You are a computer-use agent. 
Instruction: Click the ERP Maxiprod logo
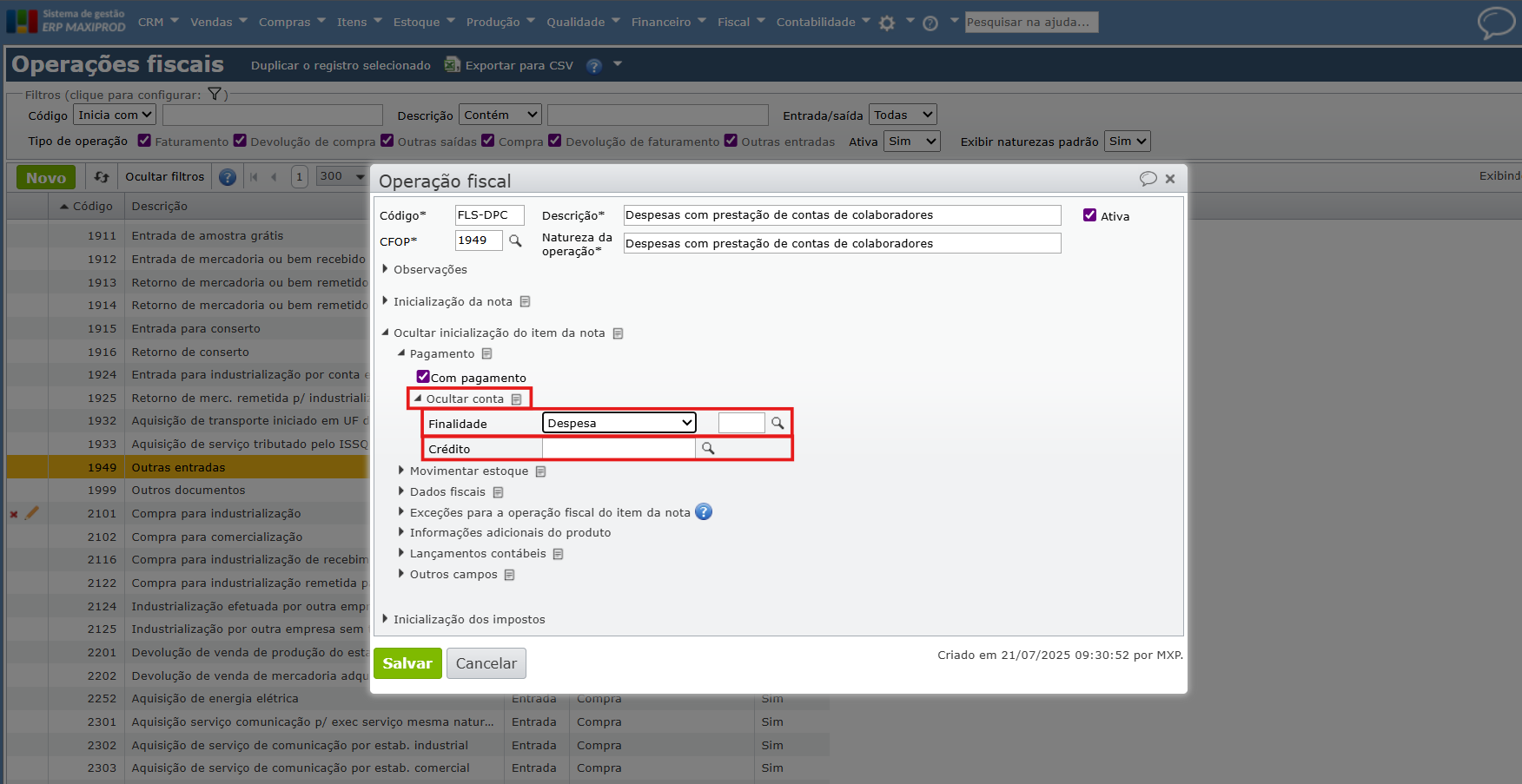coord(66,21)
